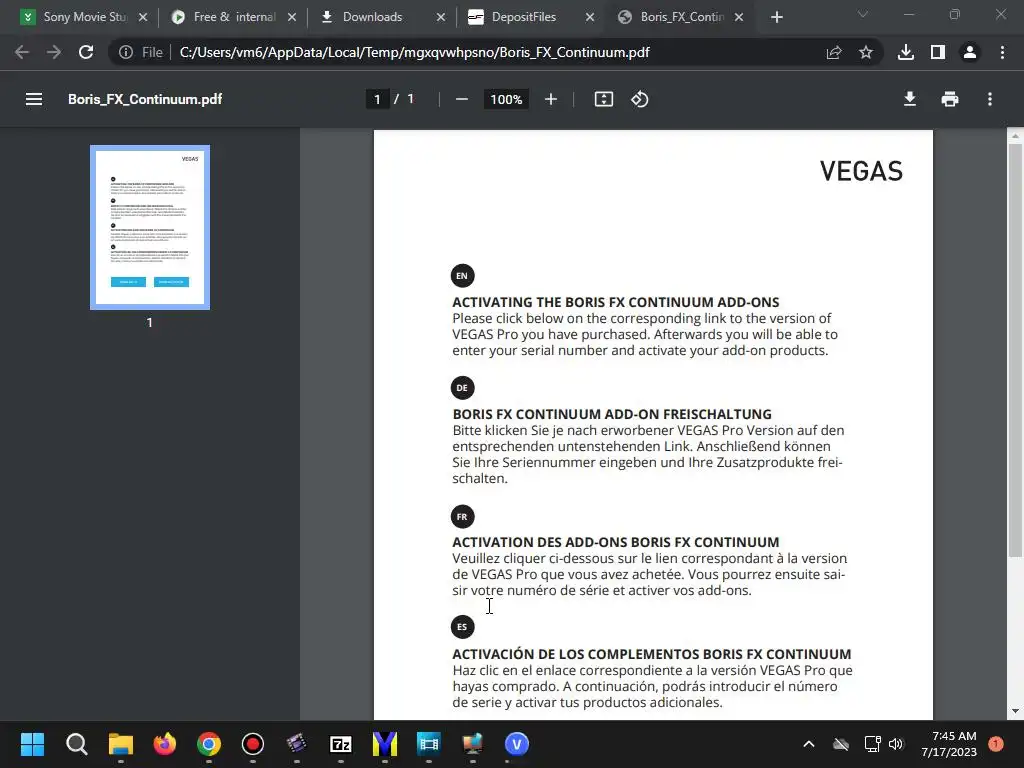Viewport: 1024px width, 768px height.
Task: Toggle the Chrome side panel
Action: pyautogui.click(x=938, y=52)
